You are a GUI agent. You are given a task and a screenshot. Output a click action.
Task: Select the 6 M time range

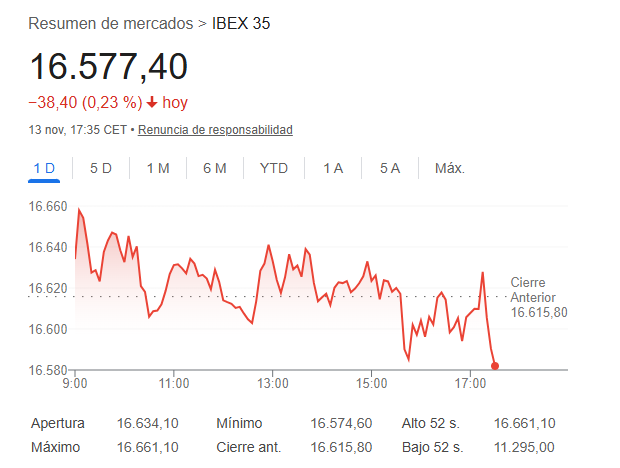pos(214,168)
